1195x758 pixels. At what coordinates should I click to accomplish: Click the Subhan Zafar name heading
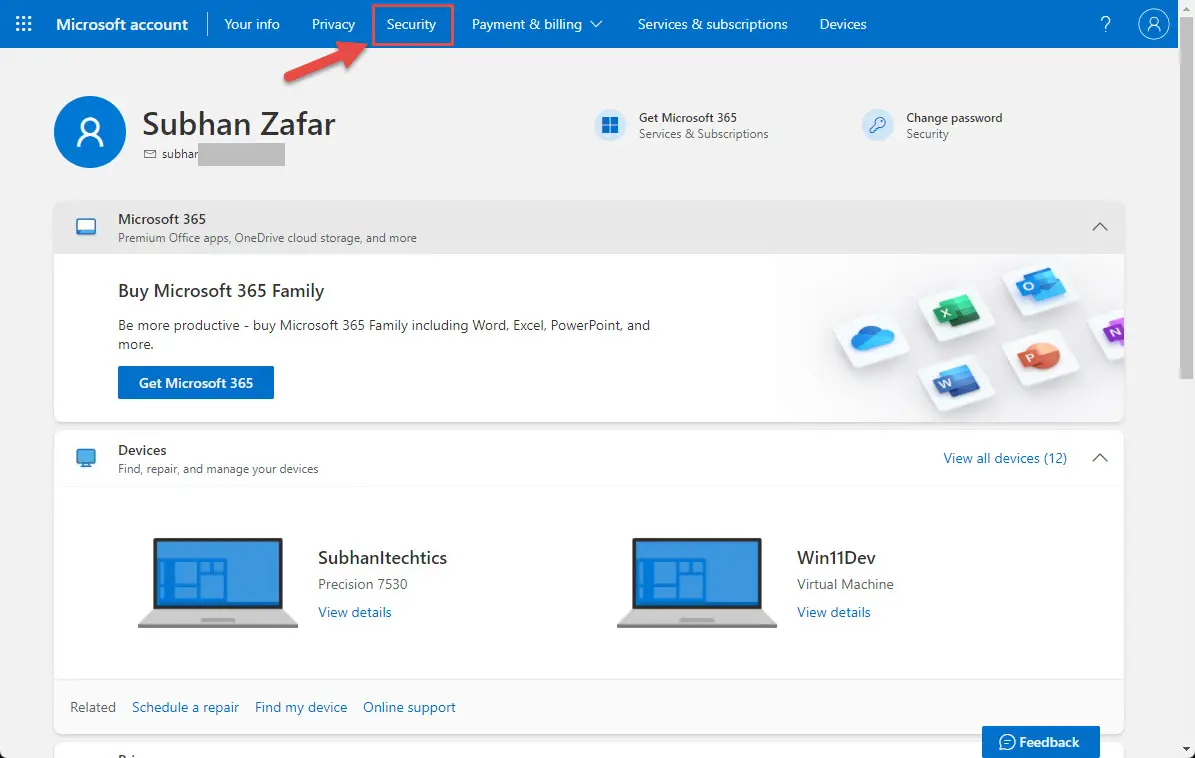point(239,124)
